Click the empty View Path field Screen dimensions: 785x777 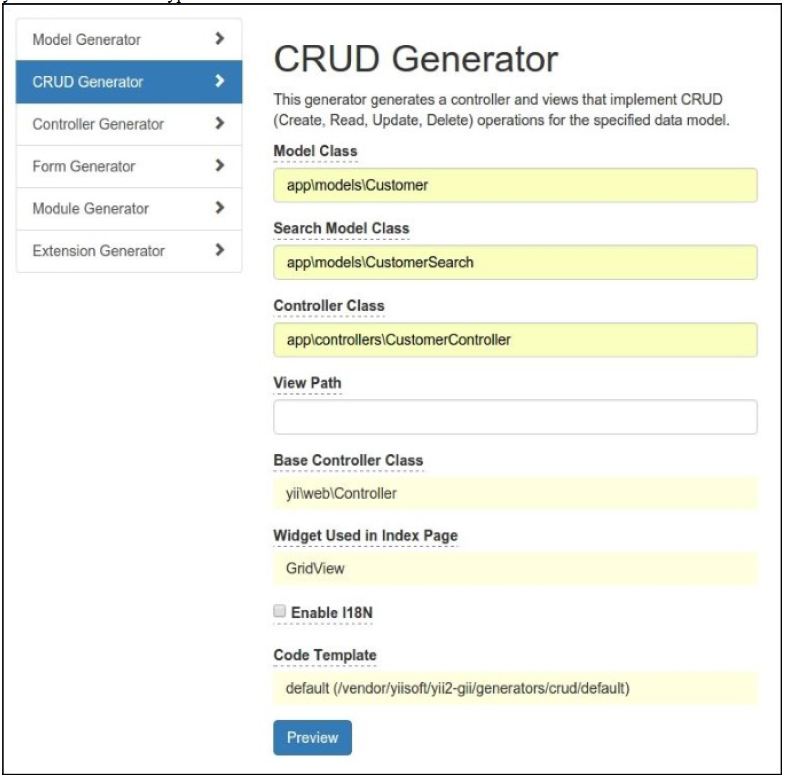tap(515, 417)
